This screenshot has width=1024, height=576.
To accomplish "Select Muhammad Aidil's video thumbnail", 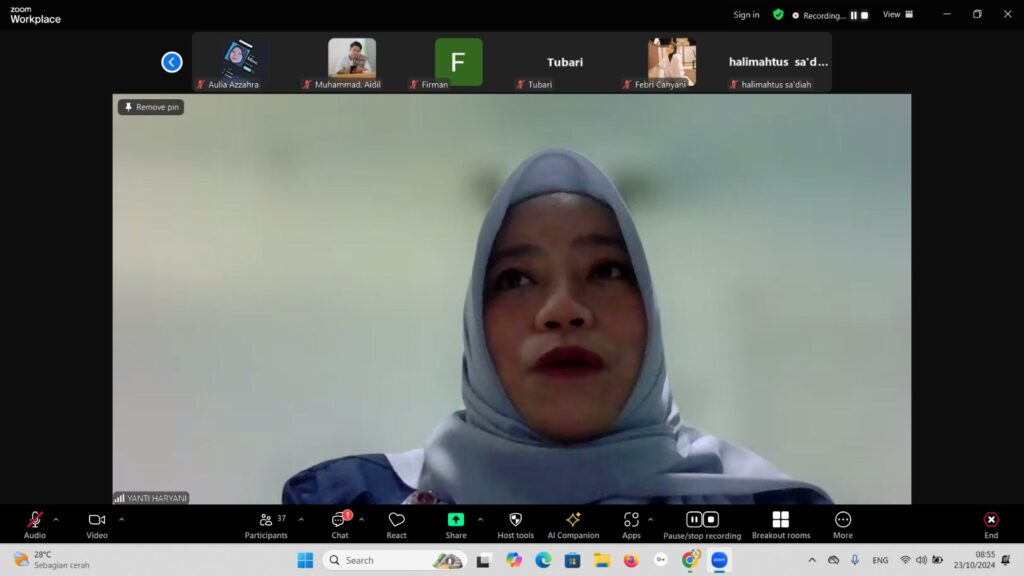I will click(351, 59).
